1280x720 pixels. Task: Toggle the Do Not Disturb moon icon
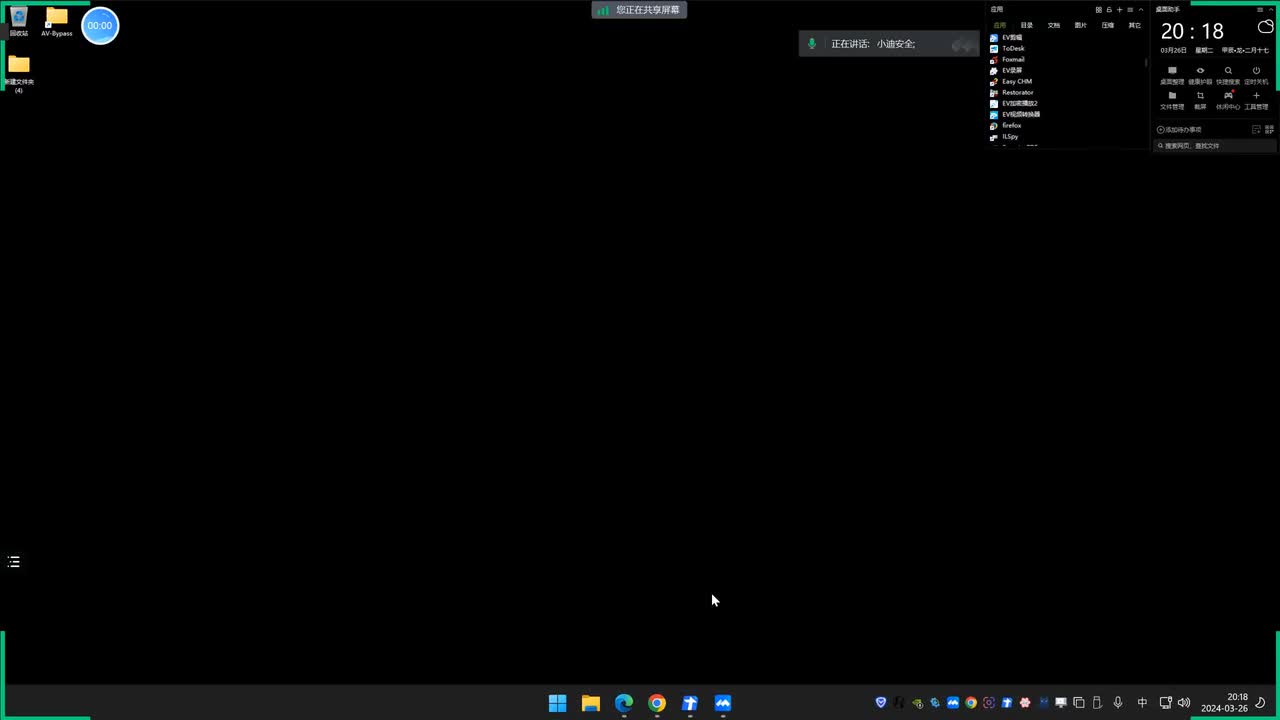click(x=1261, y=703)
